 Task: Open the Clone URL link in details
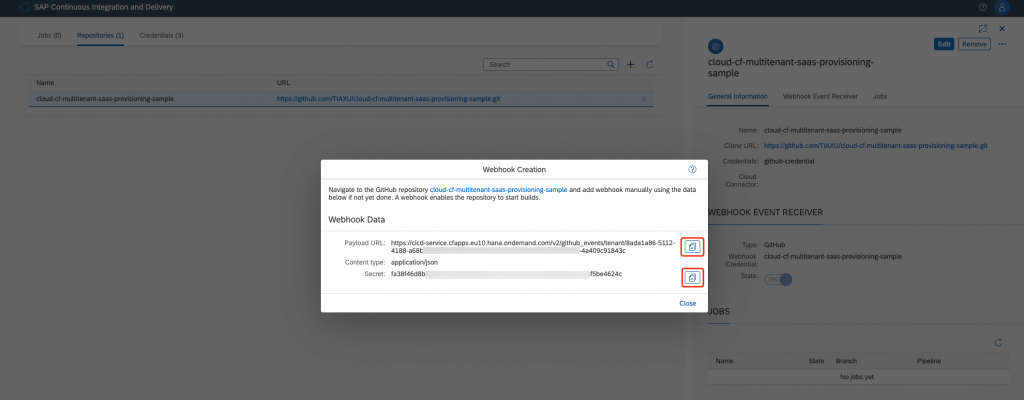876,145
